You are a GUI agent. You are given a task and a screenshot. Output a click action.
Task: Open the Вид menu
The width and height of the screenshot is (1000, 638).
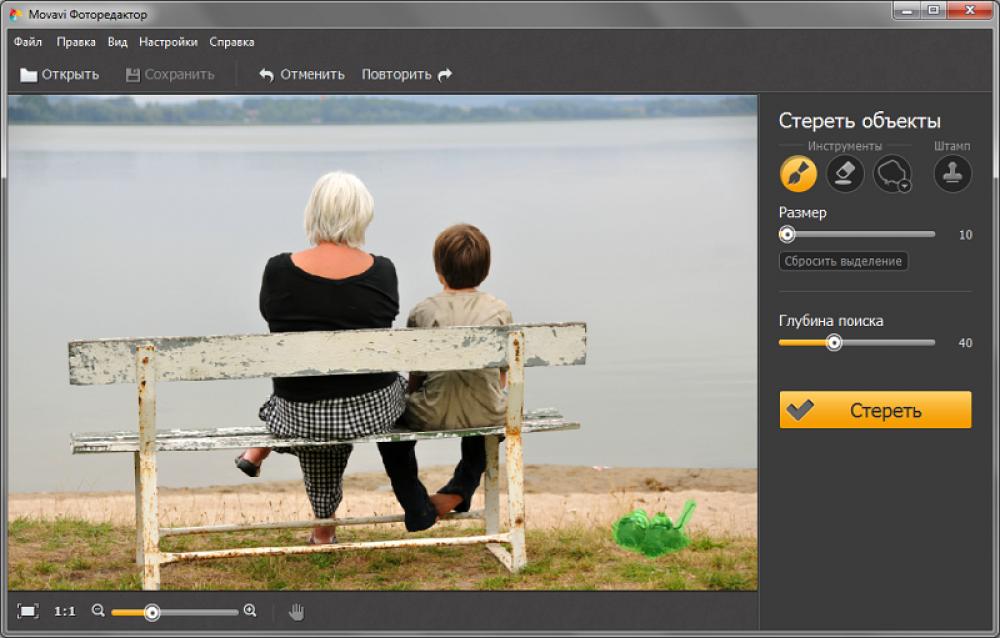pyautogui.click(x=118, y=42)
